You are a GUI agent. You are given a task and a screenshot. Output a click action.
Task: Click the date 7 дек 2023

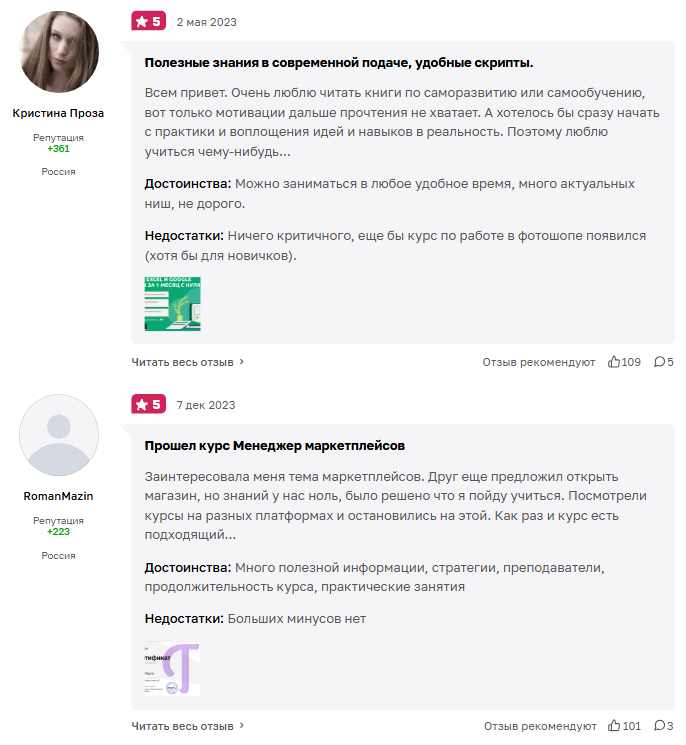point(206,405)
